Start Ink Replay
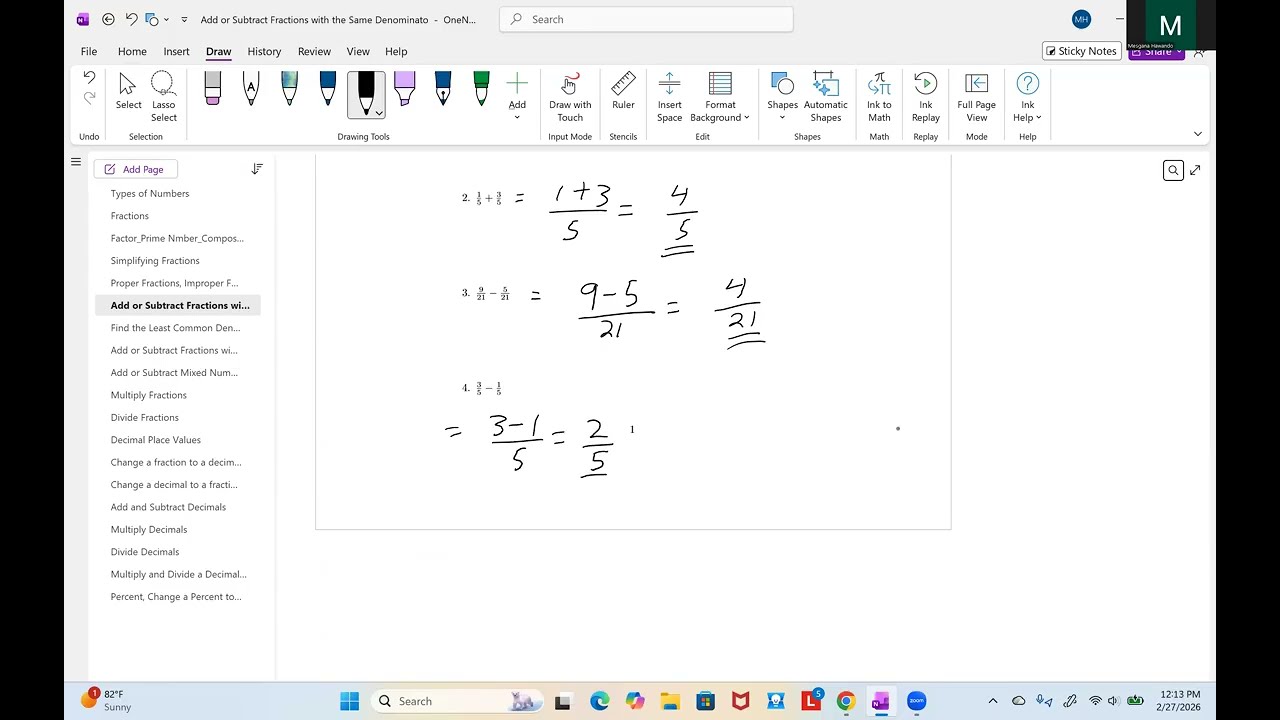Image resolution: width=1280 pixels, height=720 pixels. click(x=926, y=97)
